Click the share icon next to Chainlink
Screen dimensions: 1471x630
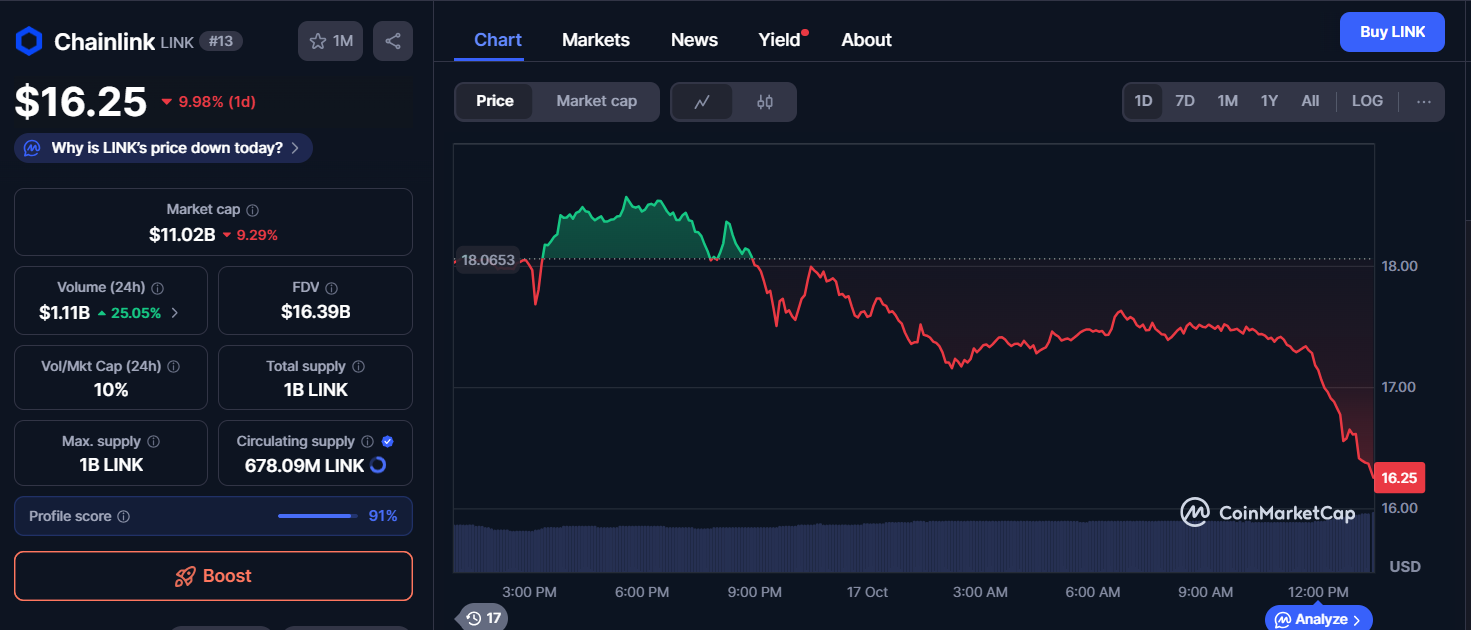(392, 40)
